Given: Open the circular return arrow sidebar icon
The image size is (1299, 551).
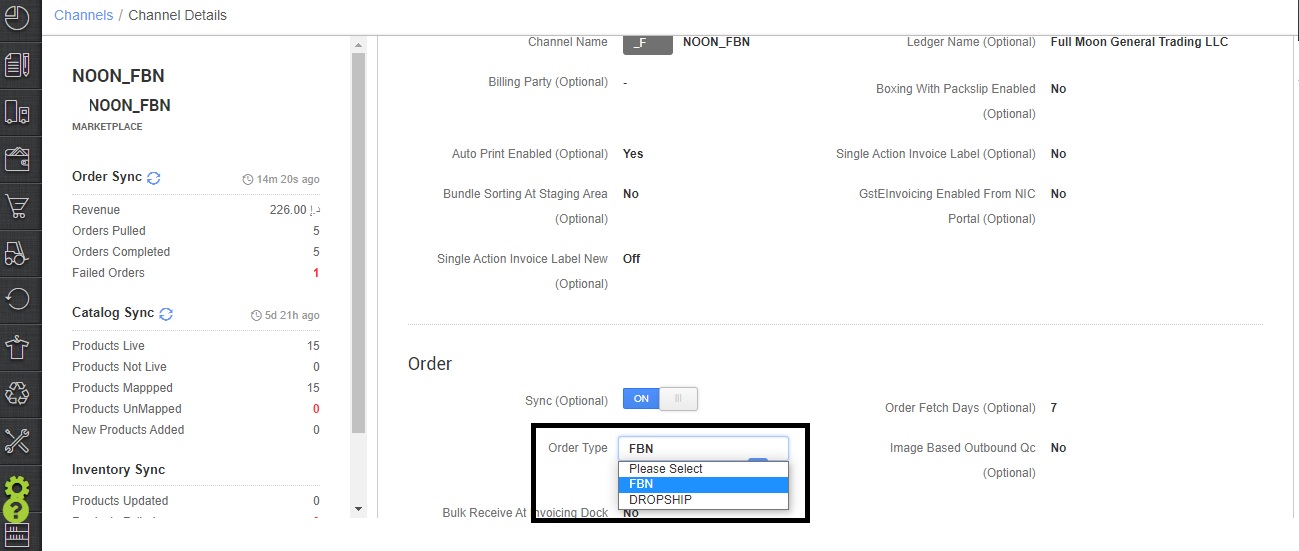Looking at the screenshot, I should [x=17, y=298].
